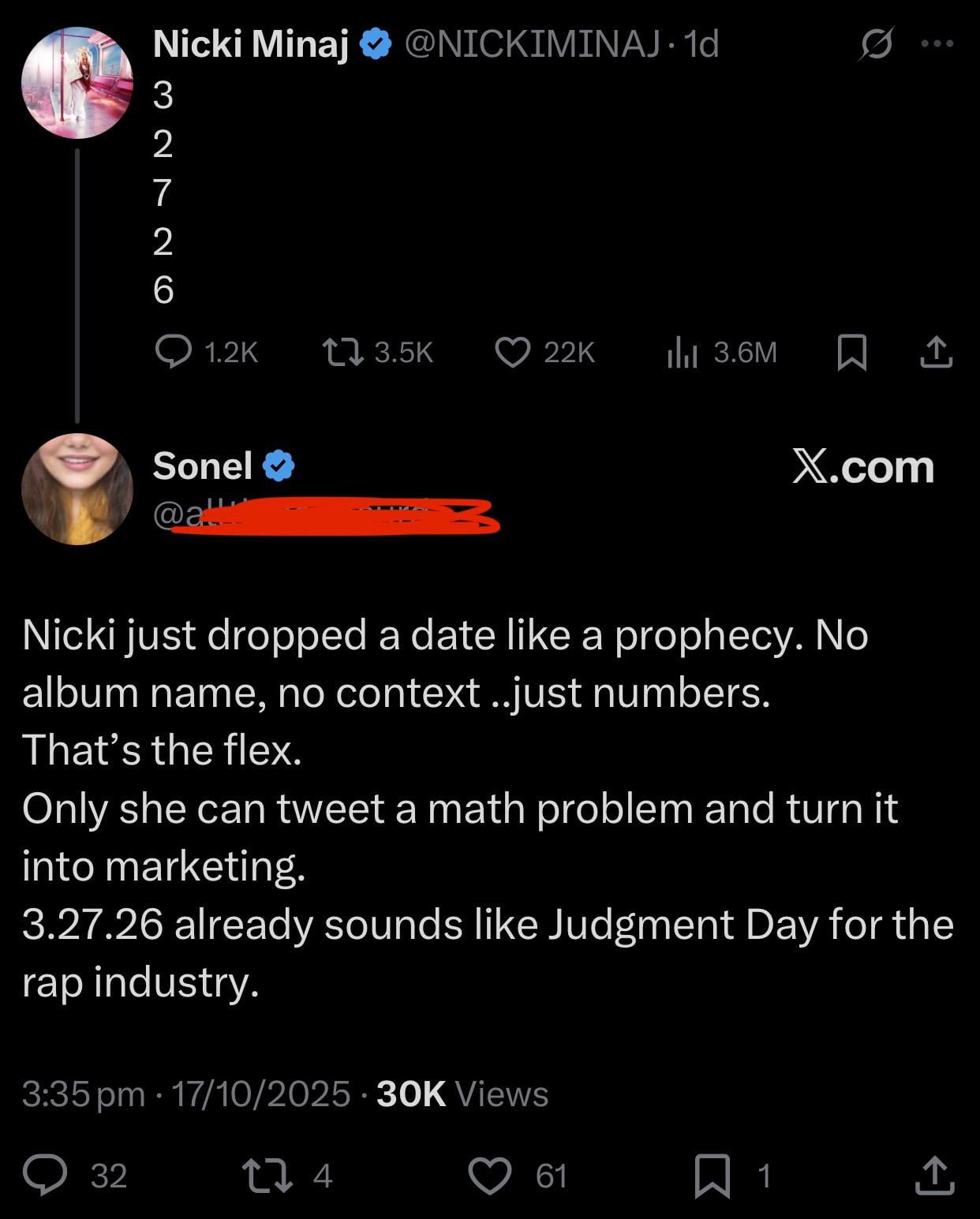Bookmark Sonel's tweet with 1 bookmark
The image size is (980, 1219).
[713, 1175]
